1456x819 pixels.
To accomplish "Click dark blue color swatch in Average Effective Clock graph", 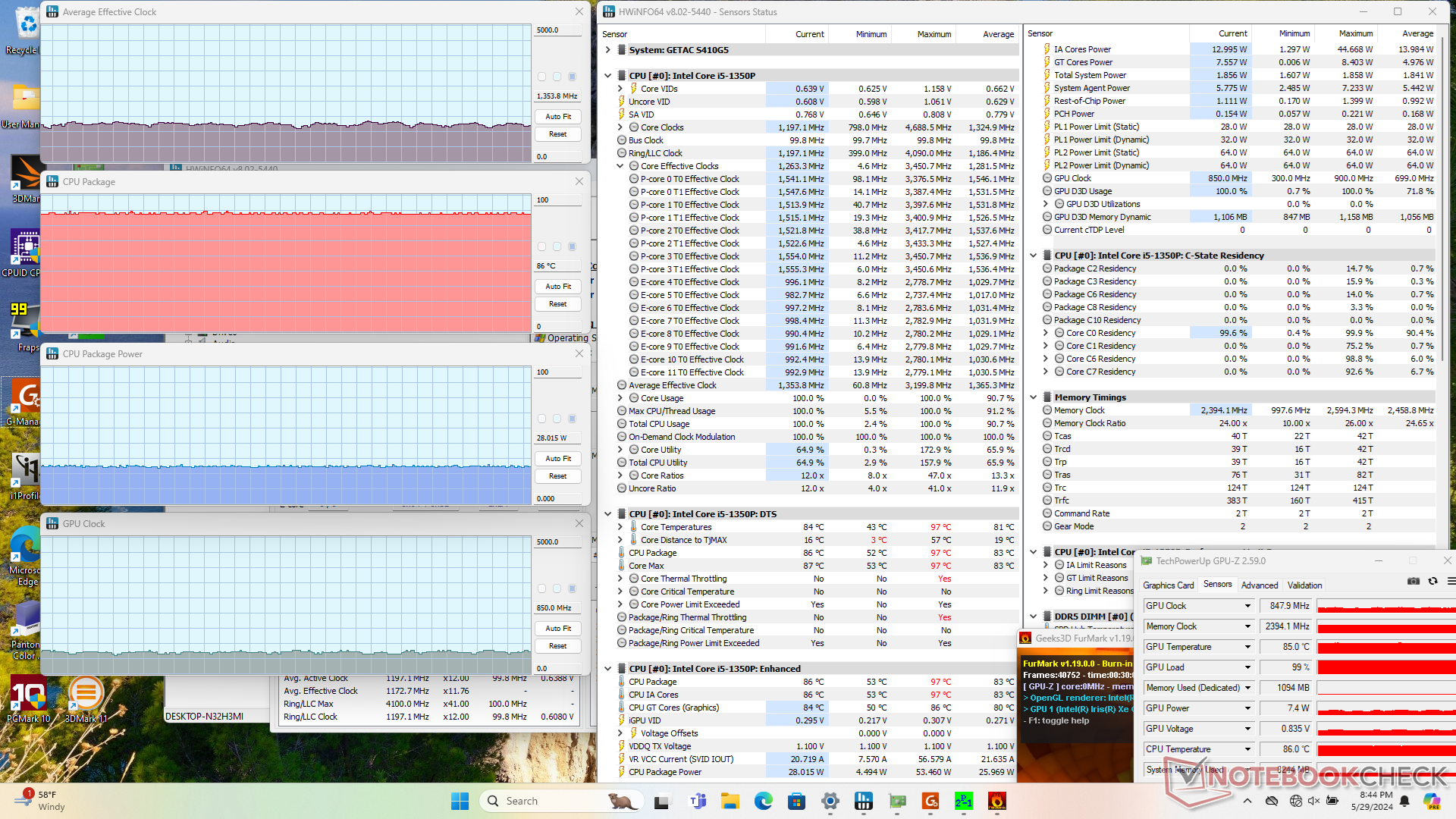I will (x=572, y=77).
